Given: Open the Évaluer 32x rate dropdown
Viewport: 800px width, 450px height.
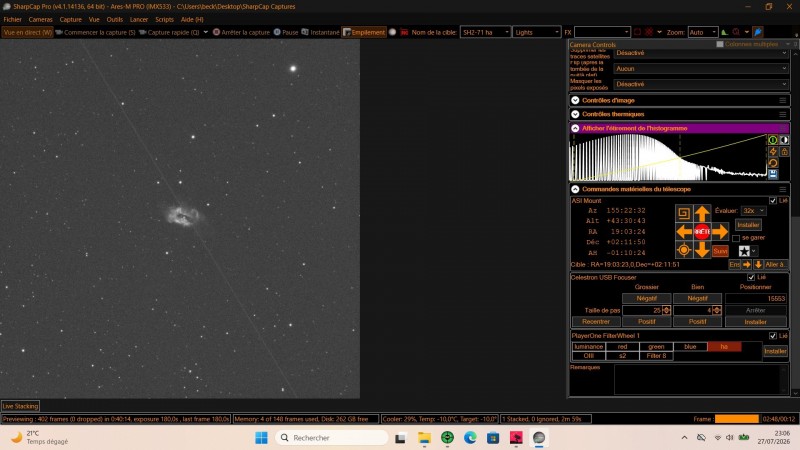Looking at the screenshot, I should [x=753, y=211].
